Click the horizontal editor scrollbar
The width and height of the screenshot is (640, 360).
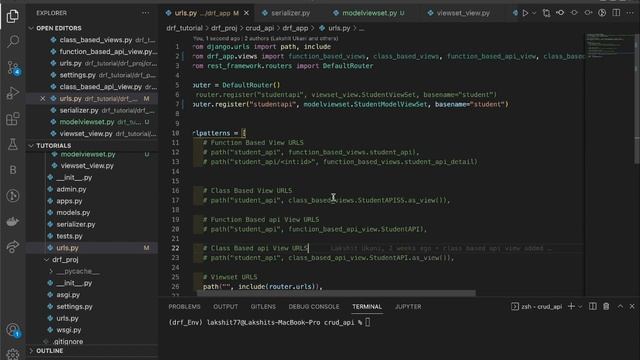pyautogui.click(x=336, y=293)
